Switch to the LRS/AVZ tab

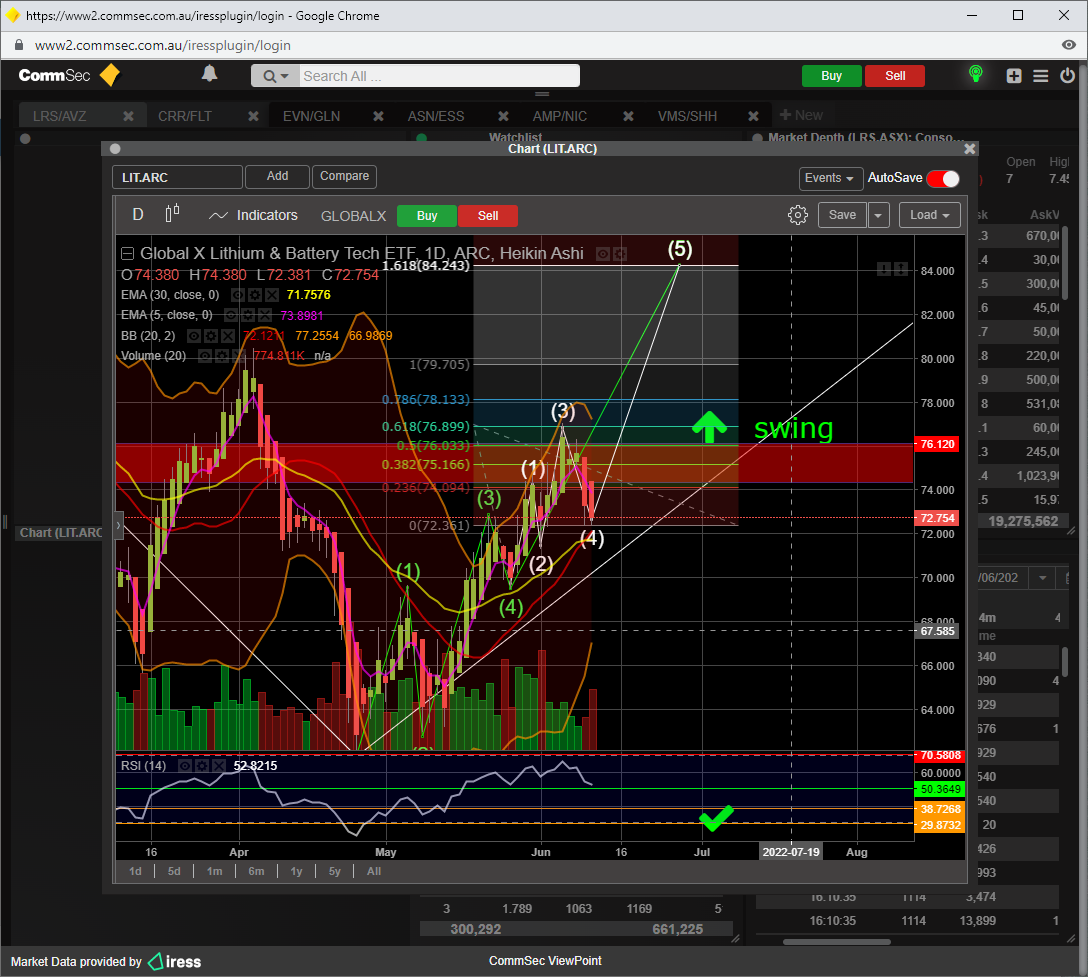pyautogui.click(x=60, y=116)
